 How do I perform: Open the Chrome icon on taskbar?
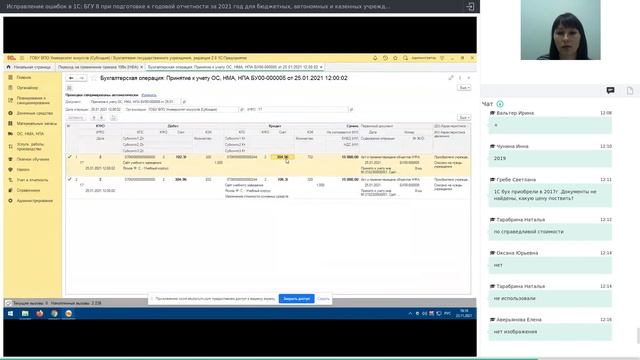point(54,313)
